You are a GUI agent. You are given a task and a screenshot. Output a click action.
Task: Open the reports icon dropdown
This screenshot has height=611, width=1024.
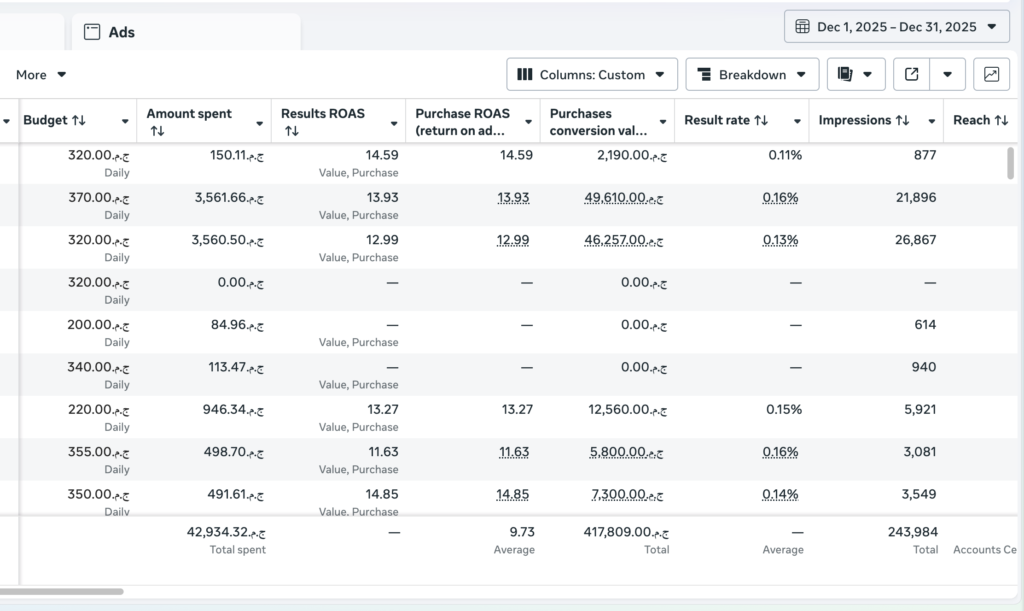(x=856, y=74)
